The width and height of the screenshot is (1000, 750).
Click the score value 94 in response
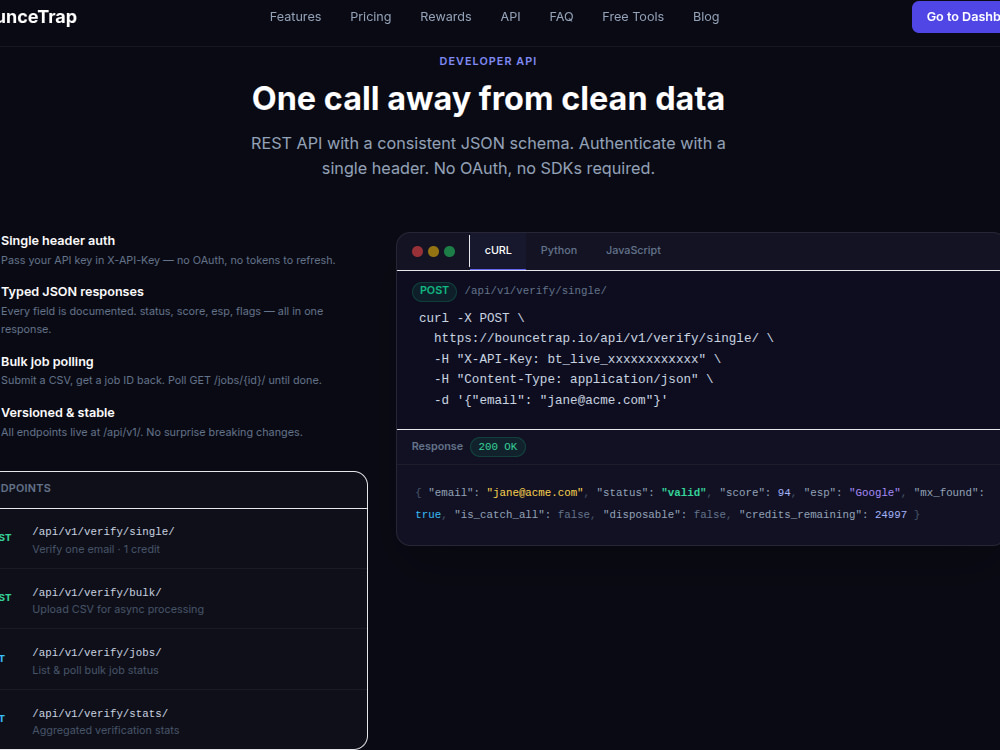coord(784,493)
